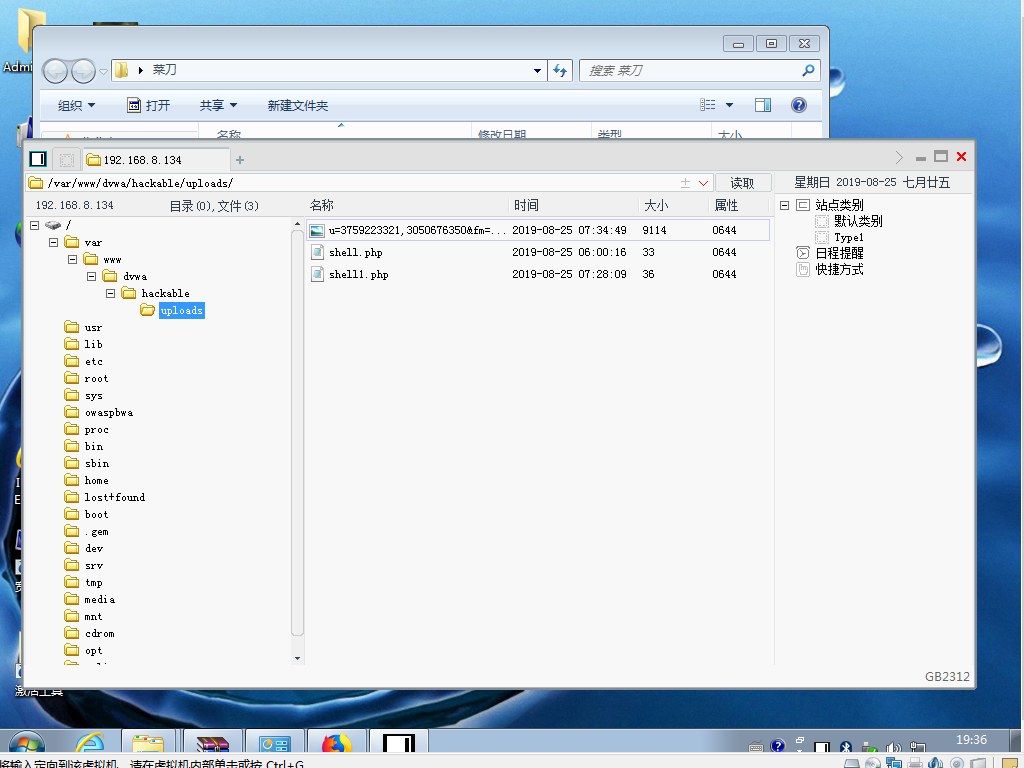
Task: Click Explorer help icon
Action: (x=798, y=105)
